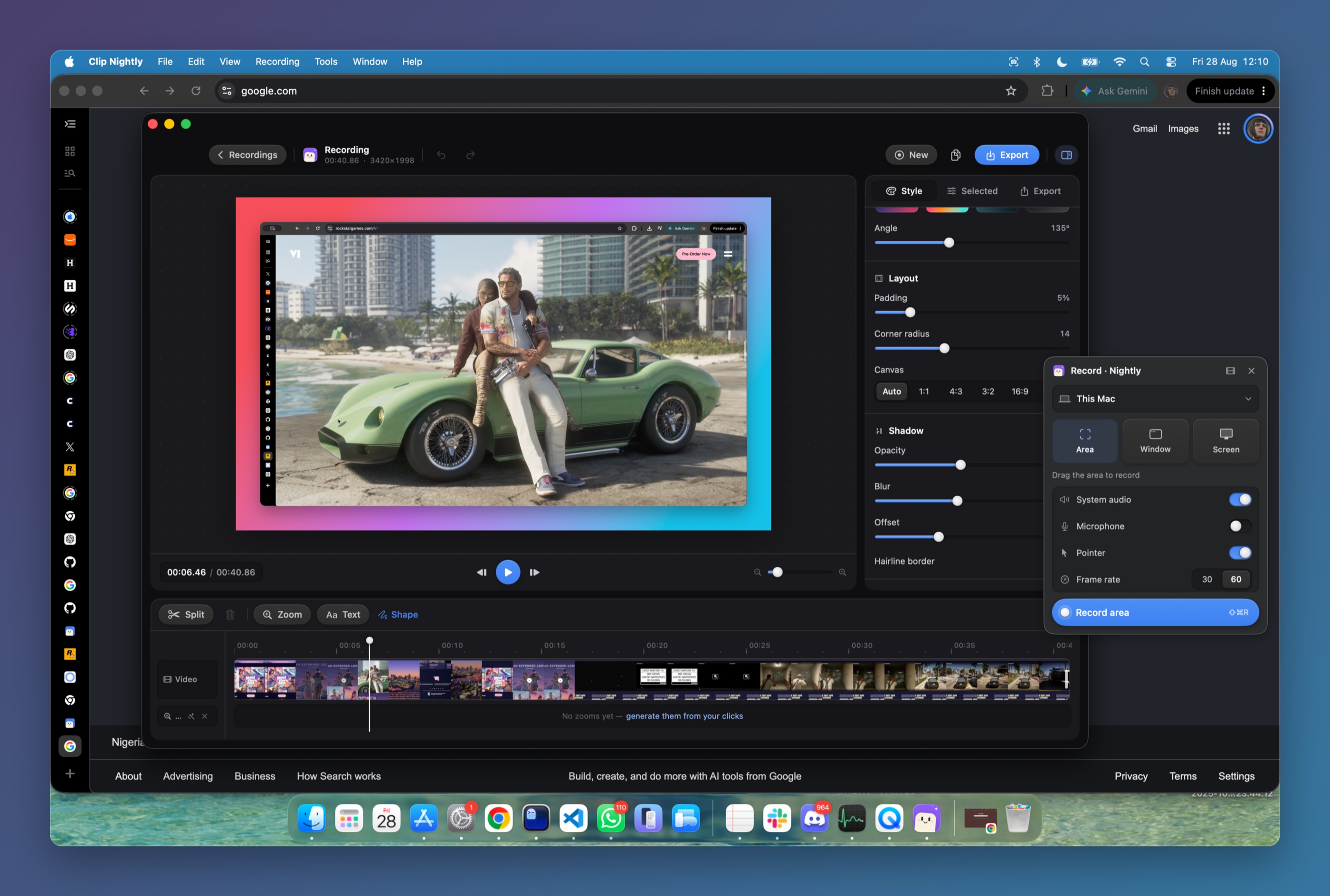
Task: Switch to the Export tab in side panel
Action: click(x=1040, y=191)
